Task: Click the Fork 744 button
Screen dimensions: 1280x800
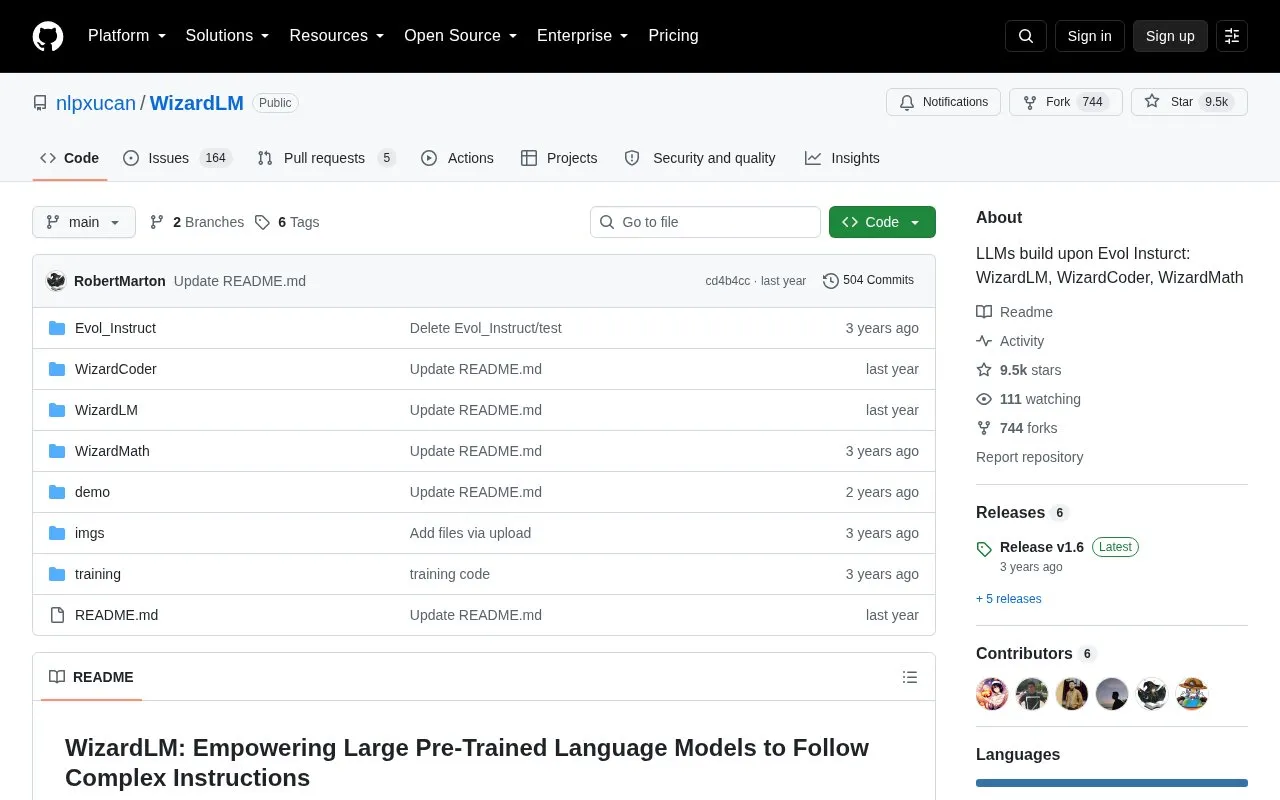Action: [1065, 102]
